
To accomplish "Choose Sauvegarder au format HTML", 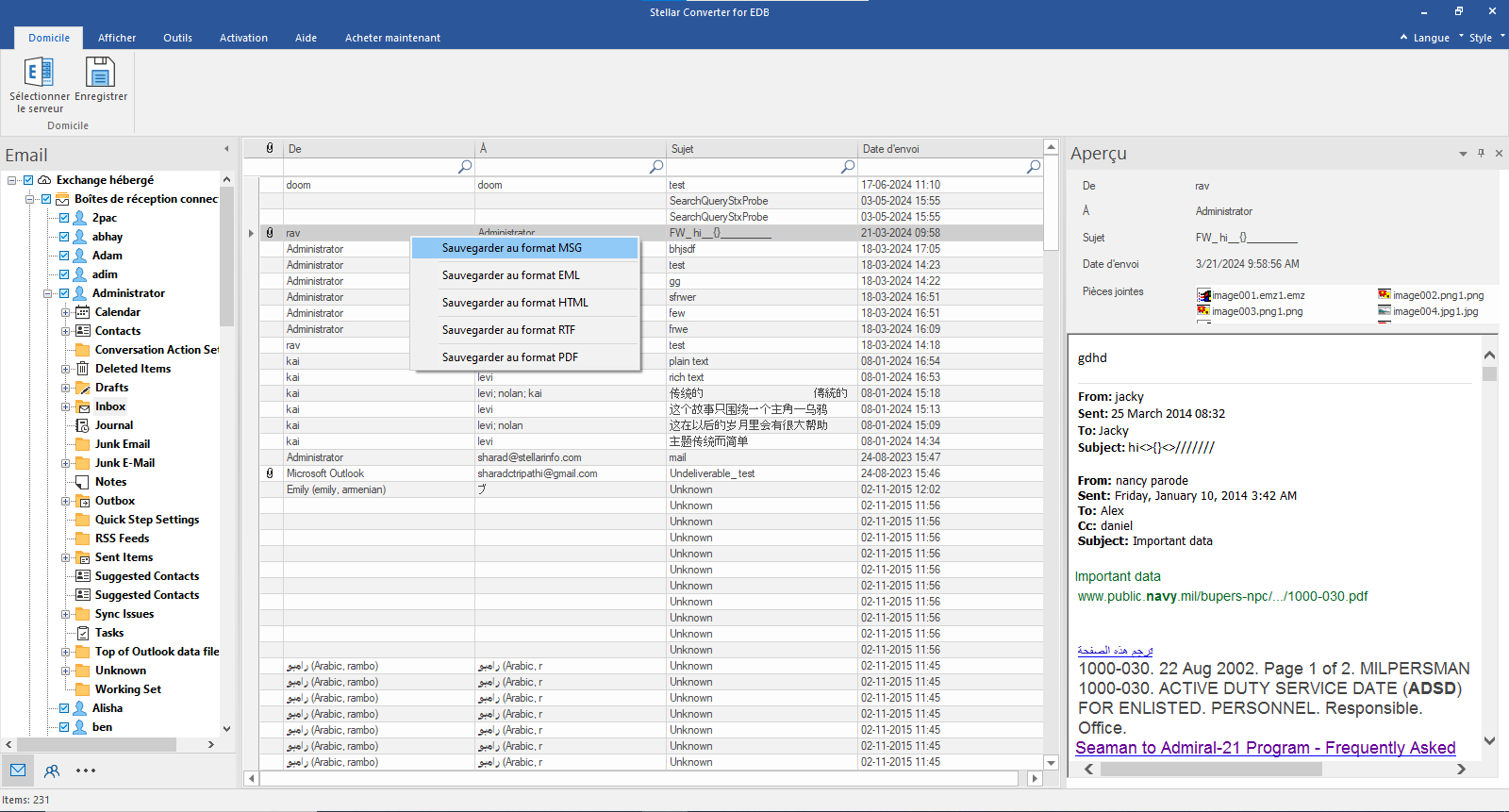I will [525, 303].
